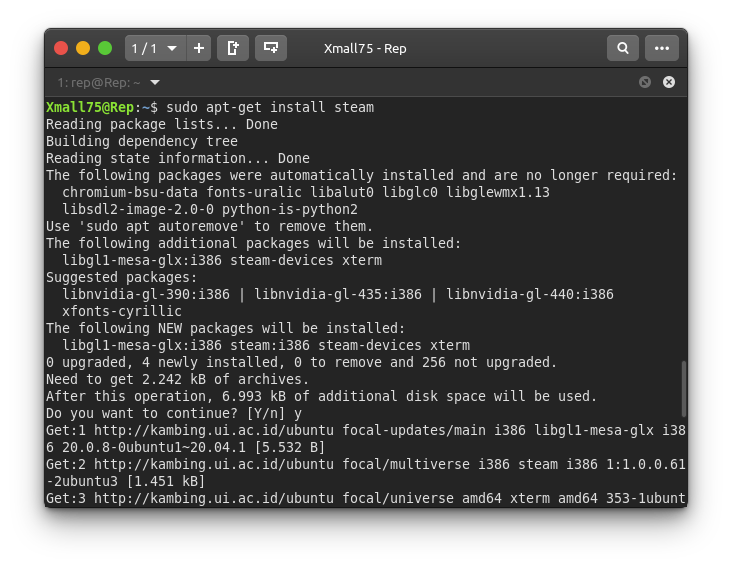Screen dimensions: 732x568
Task: Click 'The following NEW packages' line
Action: pos(225,328)
